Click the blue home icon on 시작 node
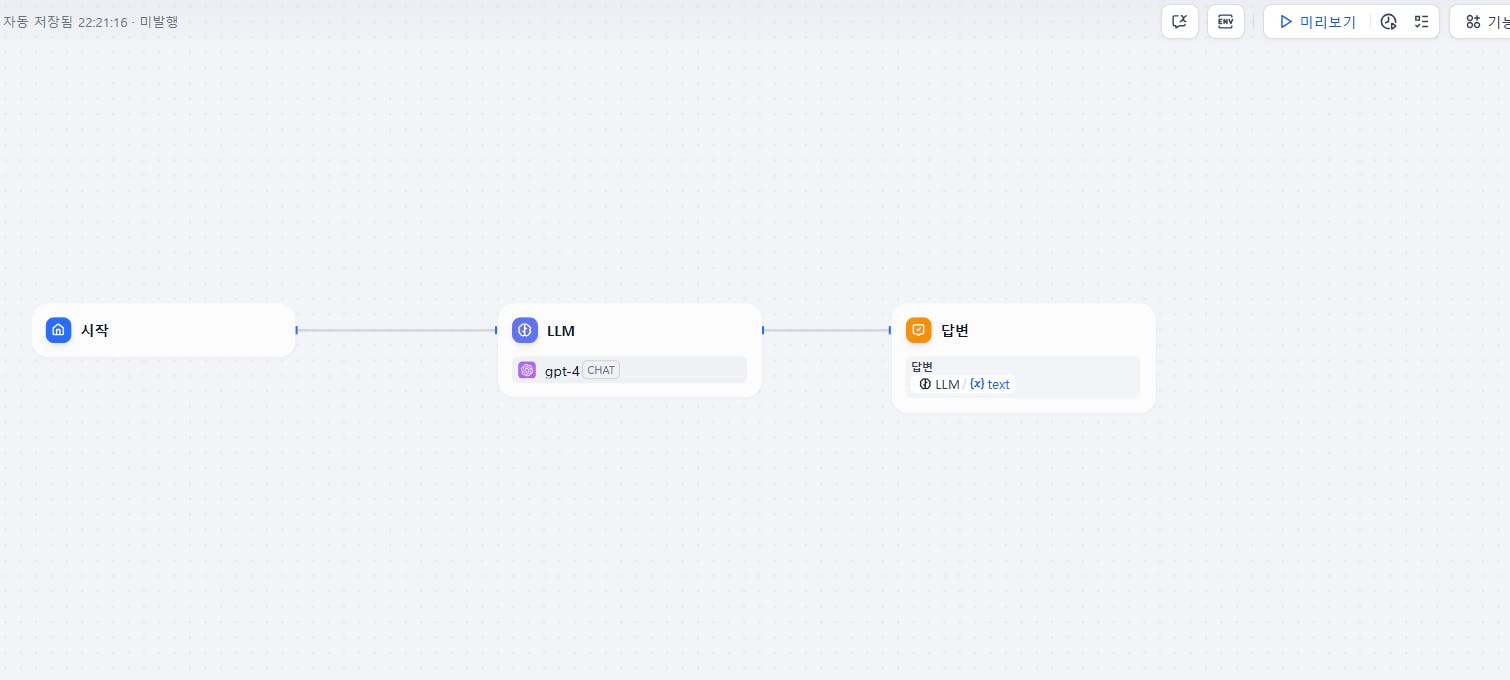Image resolution: width=1510 pixels, height=680 pixels. coord(59,330)
